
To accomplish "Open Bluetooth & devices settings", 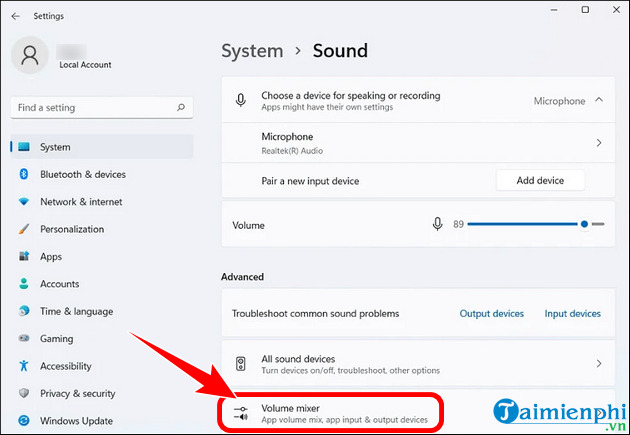I will point(102,174).
